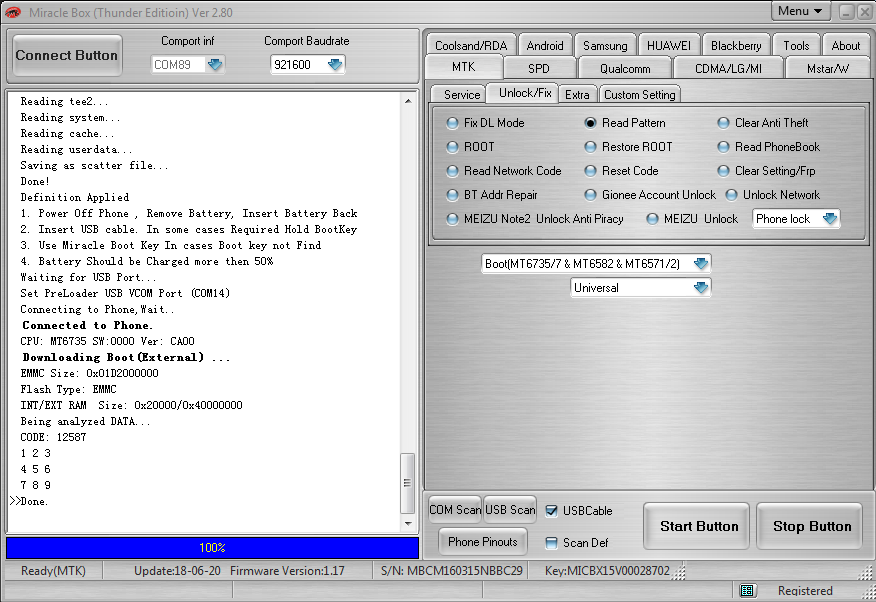
Task: Select MEIZU Note2 Unlock Anti Piracy
Action: (452, 219)
